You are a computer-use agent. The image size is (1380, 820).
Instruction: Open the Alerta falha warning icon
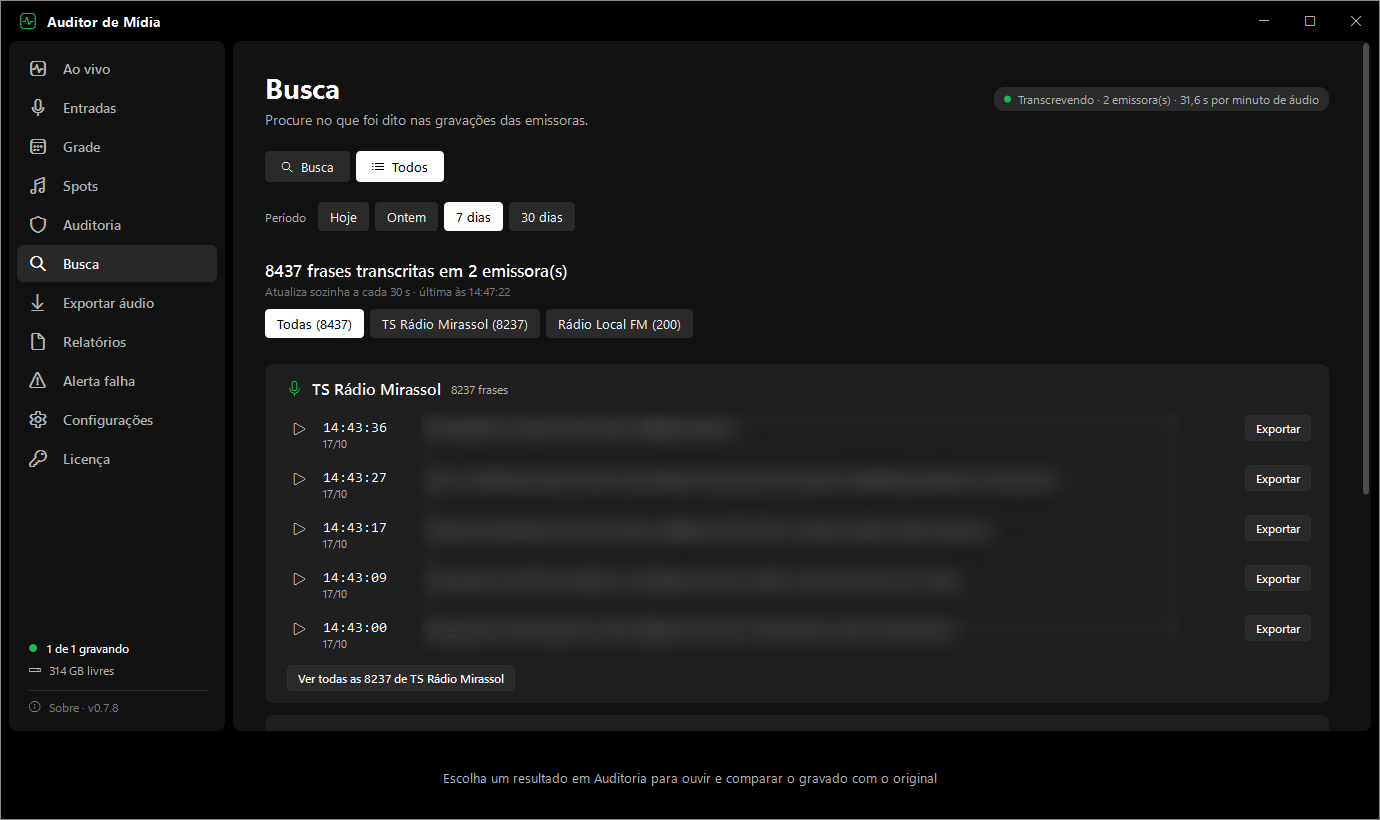(x=38, y=381)
